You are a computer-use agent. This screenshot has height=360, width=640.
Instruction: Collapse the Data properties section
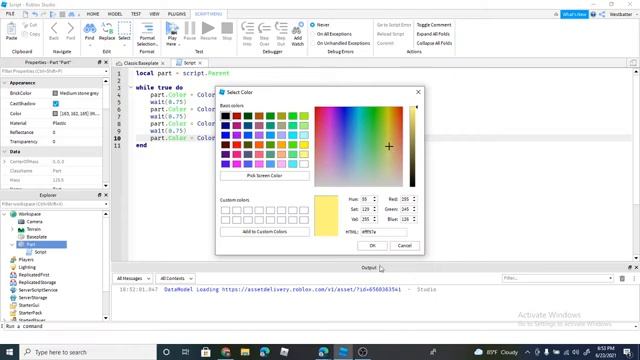4,151
